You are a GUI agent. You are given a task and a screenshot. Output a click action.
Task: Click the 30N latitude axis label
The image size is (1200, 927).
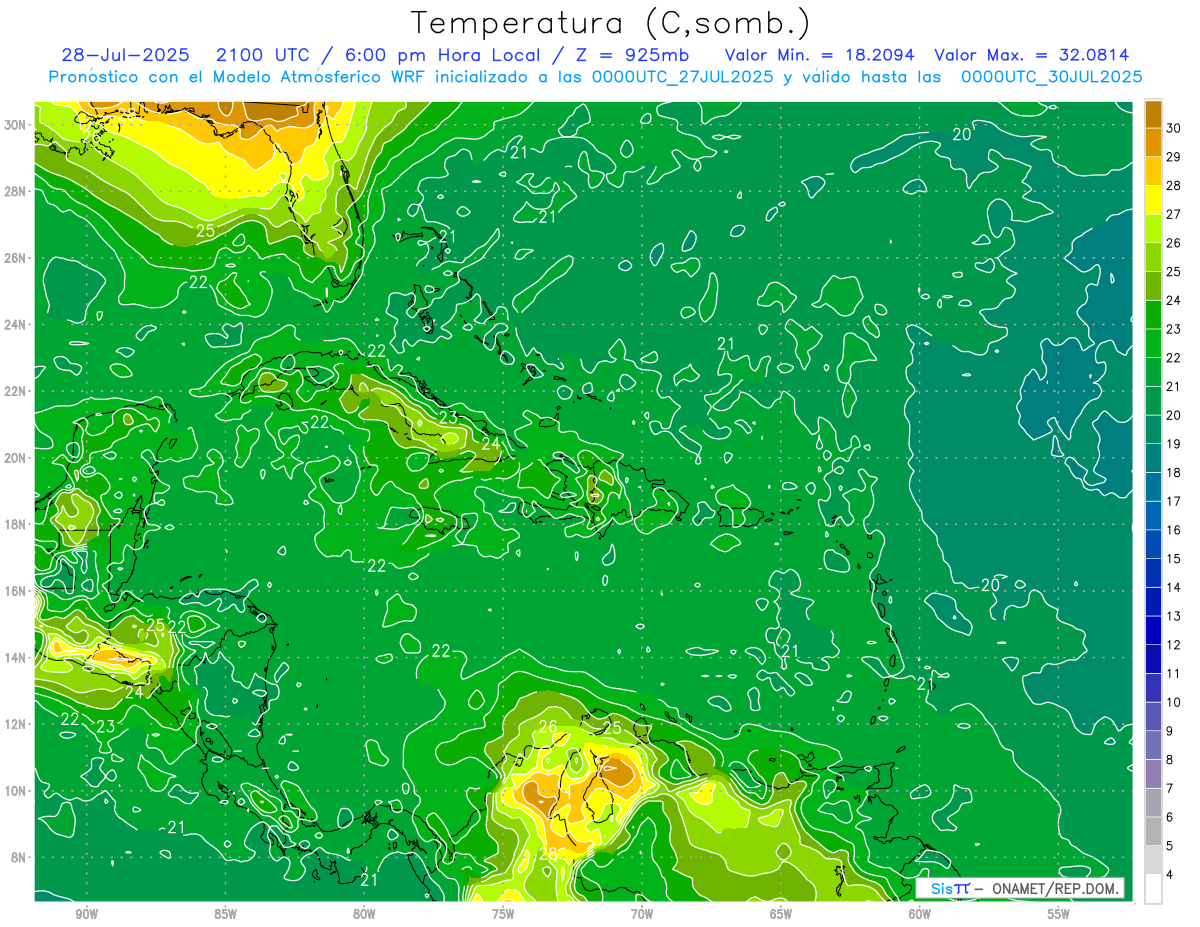point(15,125)
